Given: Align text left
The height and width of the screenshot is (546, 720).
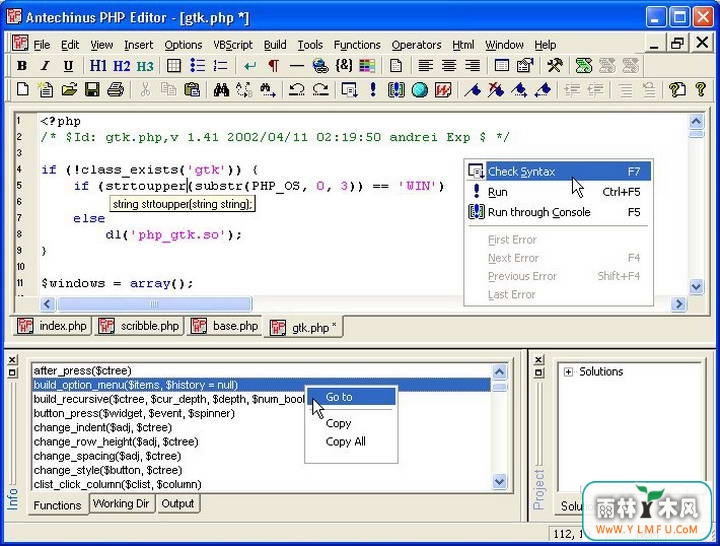Looking at the screenshot, I should pos(426,66).
